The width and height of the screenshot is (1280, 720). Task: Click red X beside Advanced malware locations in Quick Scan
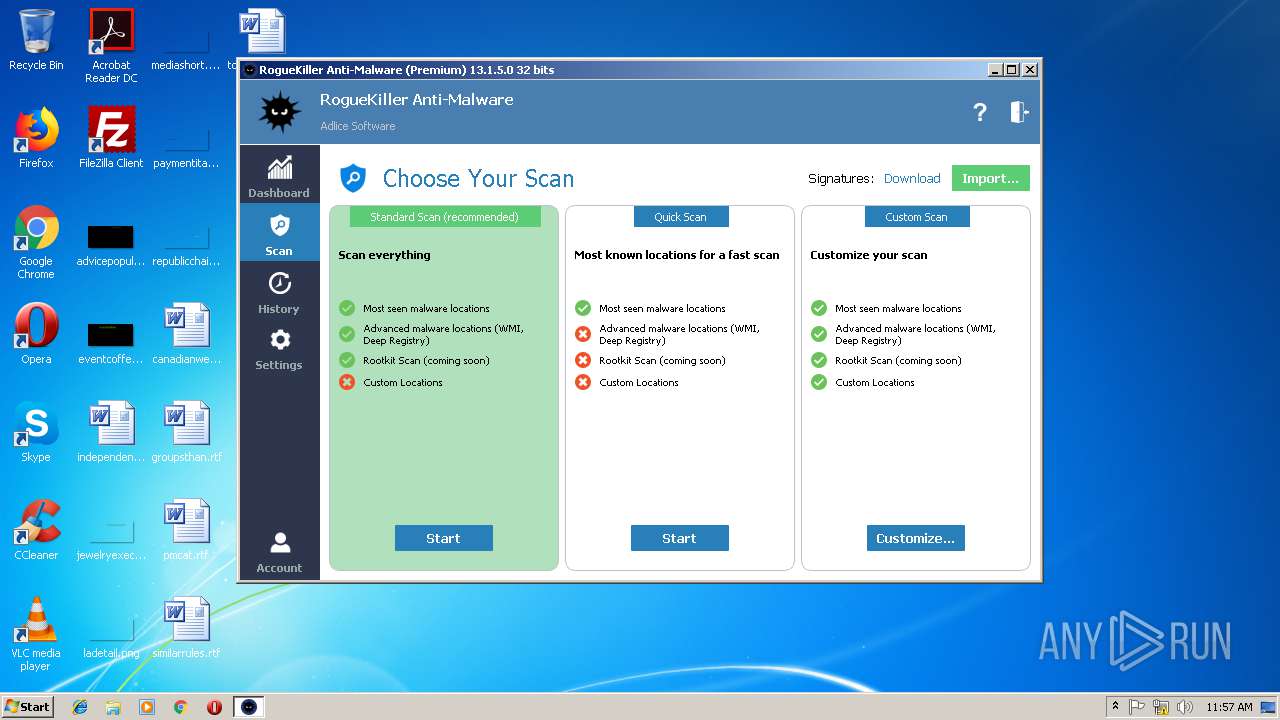click(583, 334)
